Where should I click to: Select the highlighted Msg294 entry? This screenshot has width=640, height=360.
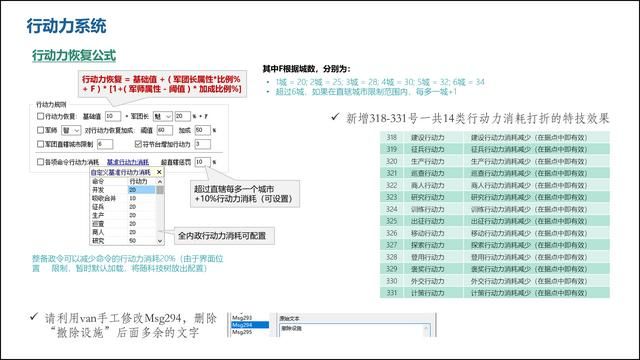pos(250,325)
